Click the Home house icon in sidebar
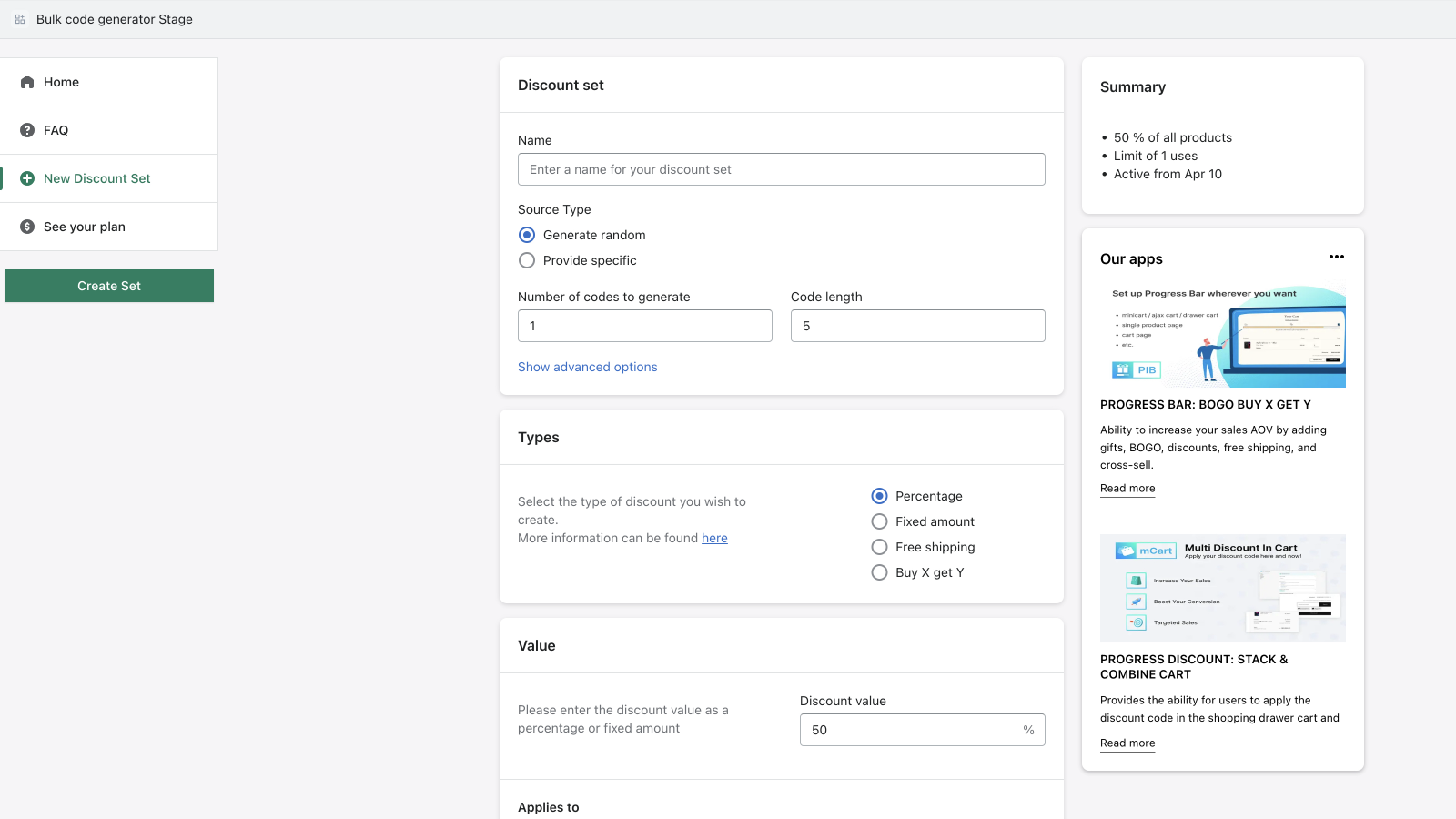The image size is (1456, 819). 27,82
